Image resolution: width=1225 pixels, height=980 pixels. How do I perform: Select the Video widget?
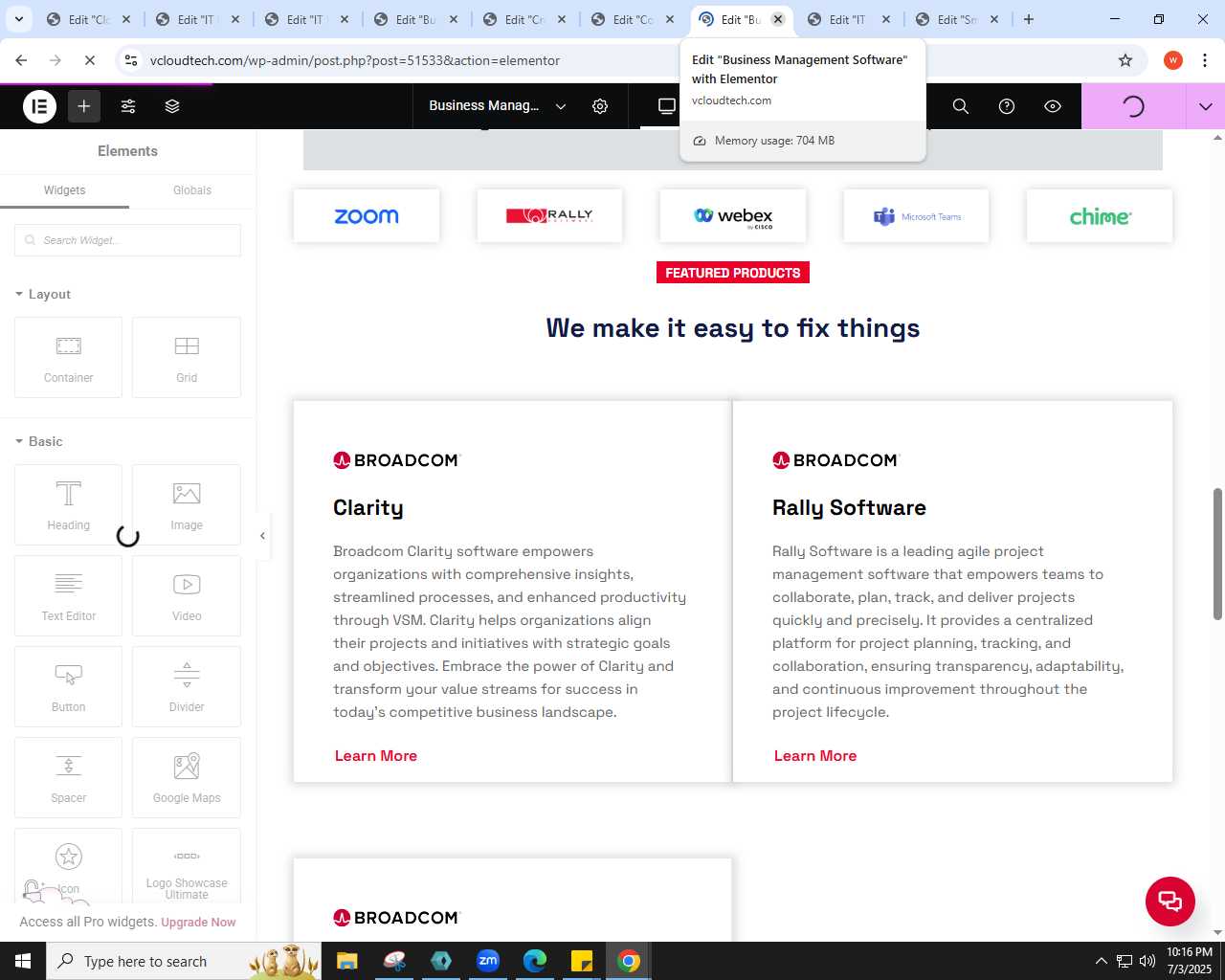point(187,595)
